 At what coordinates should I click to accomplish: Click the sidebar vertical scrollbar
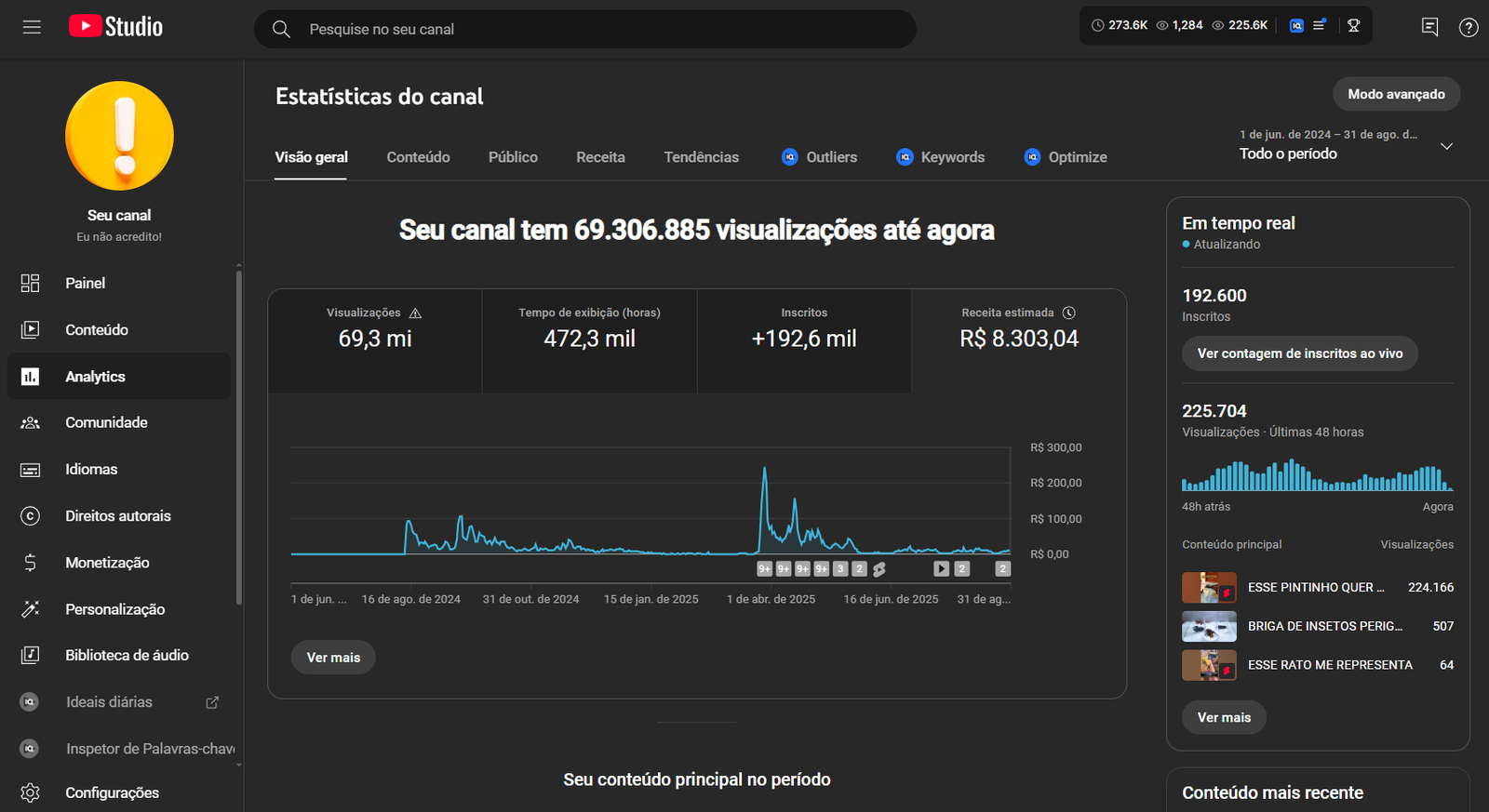coord(239,437)
